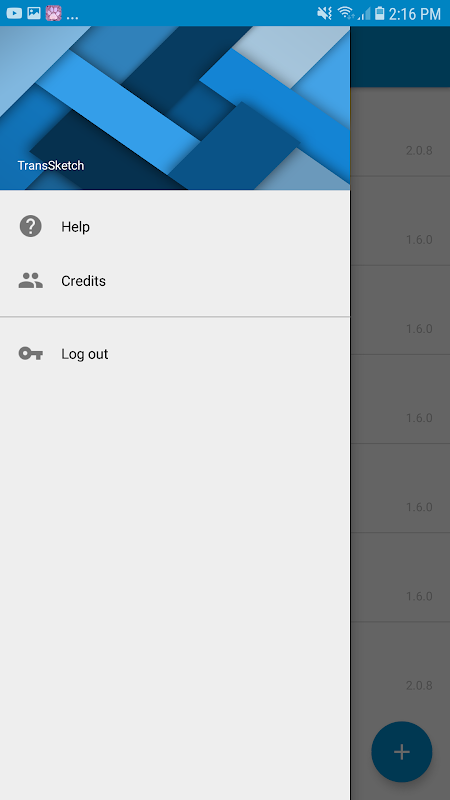Open the Credits menu item
The height and width of the screenshot is (800, 450).
(175, 281)
